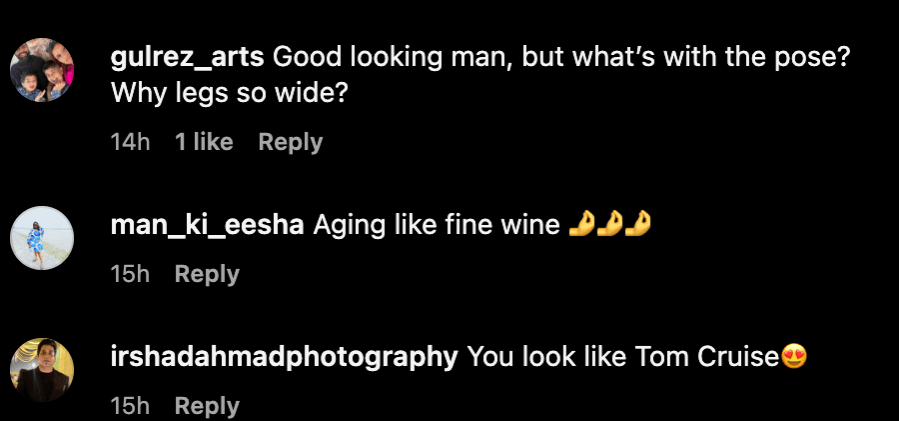View who liked via '1 like'
Viewport: 899px width, 421px height.
point(204,142)
